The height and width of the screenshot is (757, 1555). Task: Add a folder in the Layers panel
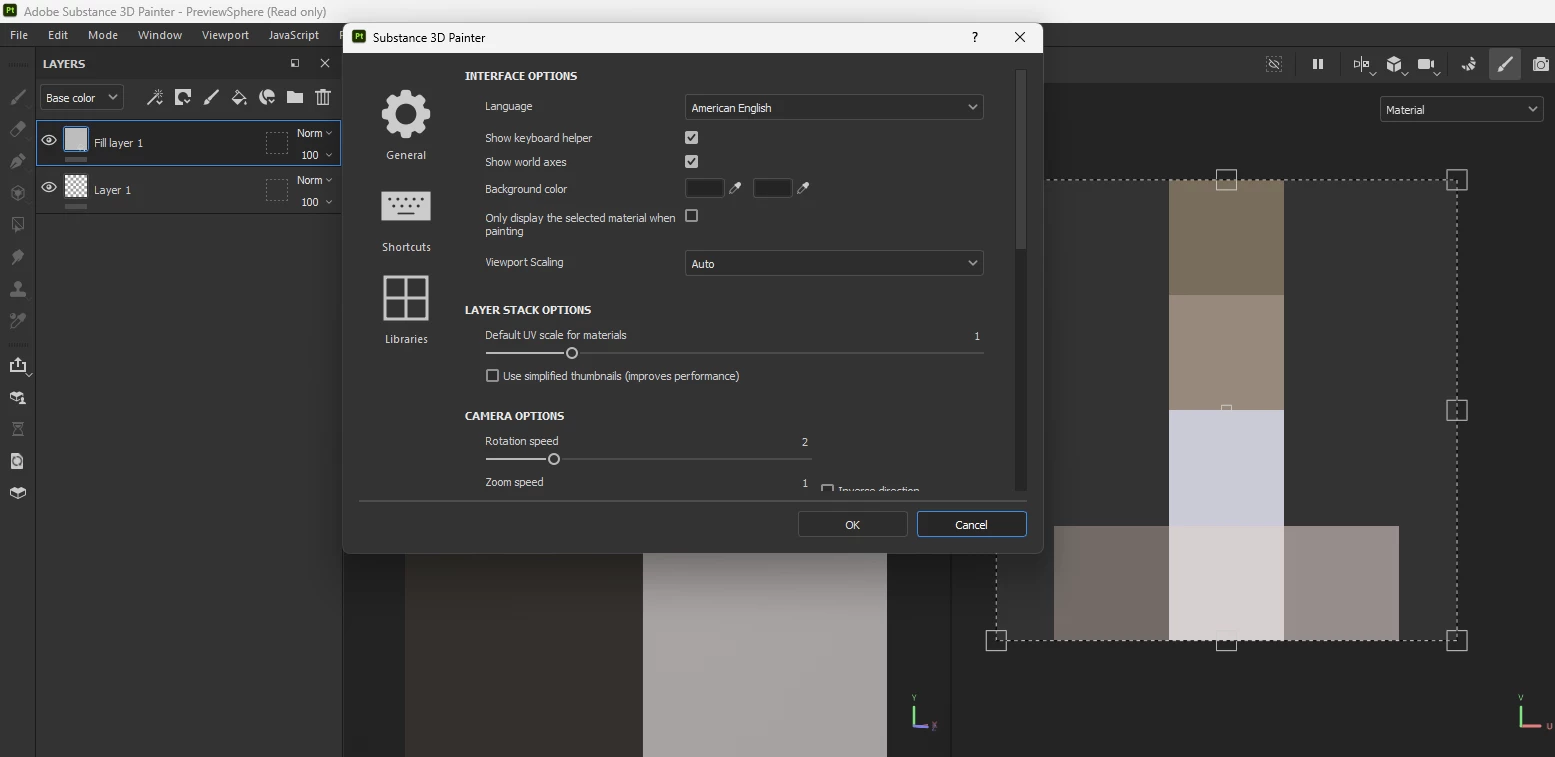coord(295,97)
